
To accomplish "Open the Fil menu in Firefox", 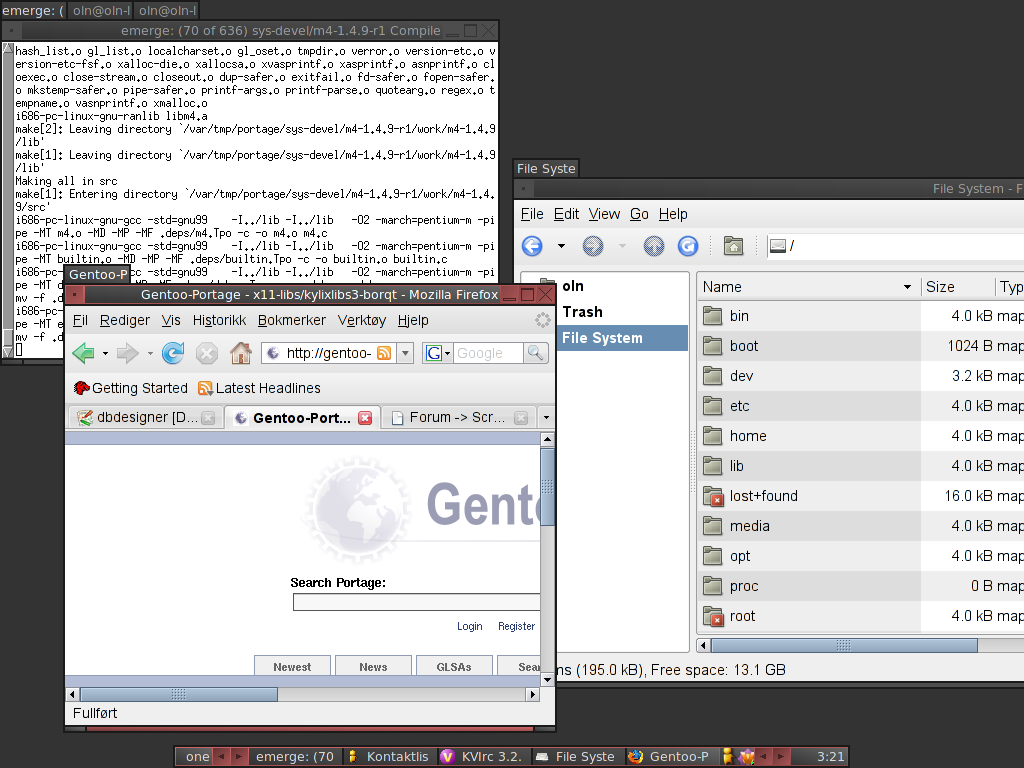I will click(80, 320).
